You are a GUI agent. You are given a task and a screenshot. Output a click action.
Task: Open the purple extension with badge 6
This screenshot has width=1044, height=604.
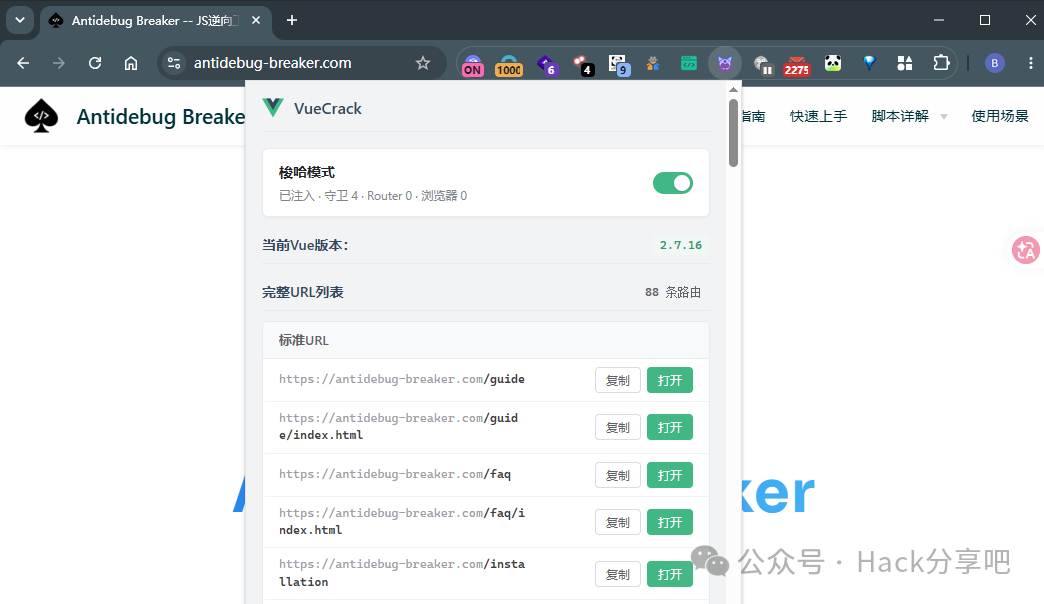tap(547, 65)
